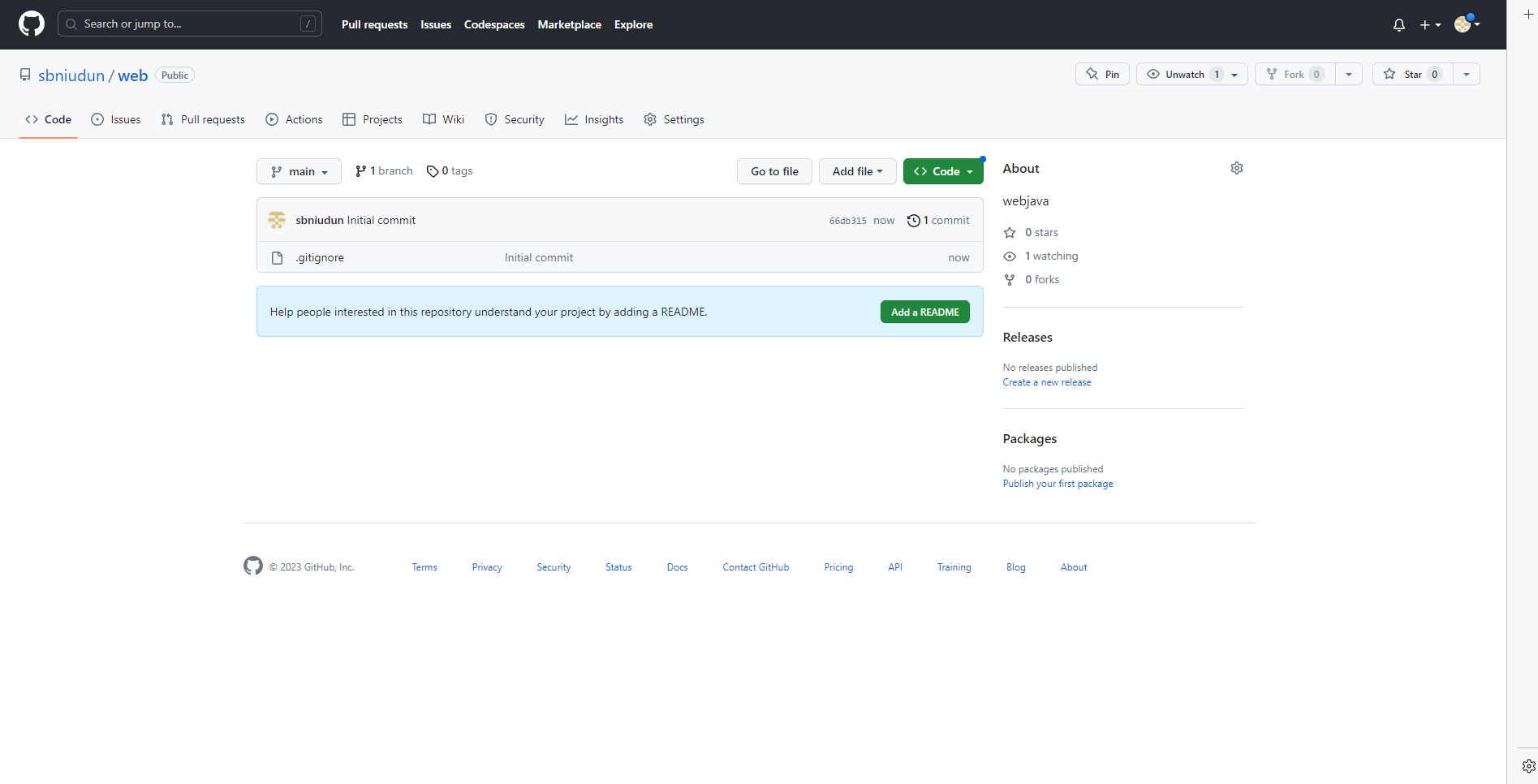Open the commit history clock icon

click(914, 221)
